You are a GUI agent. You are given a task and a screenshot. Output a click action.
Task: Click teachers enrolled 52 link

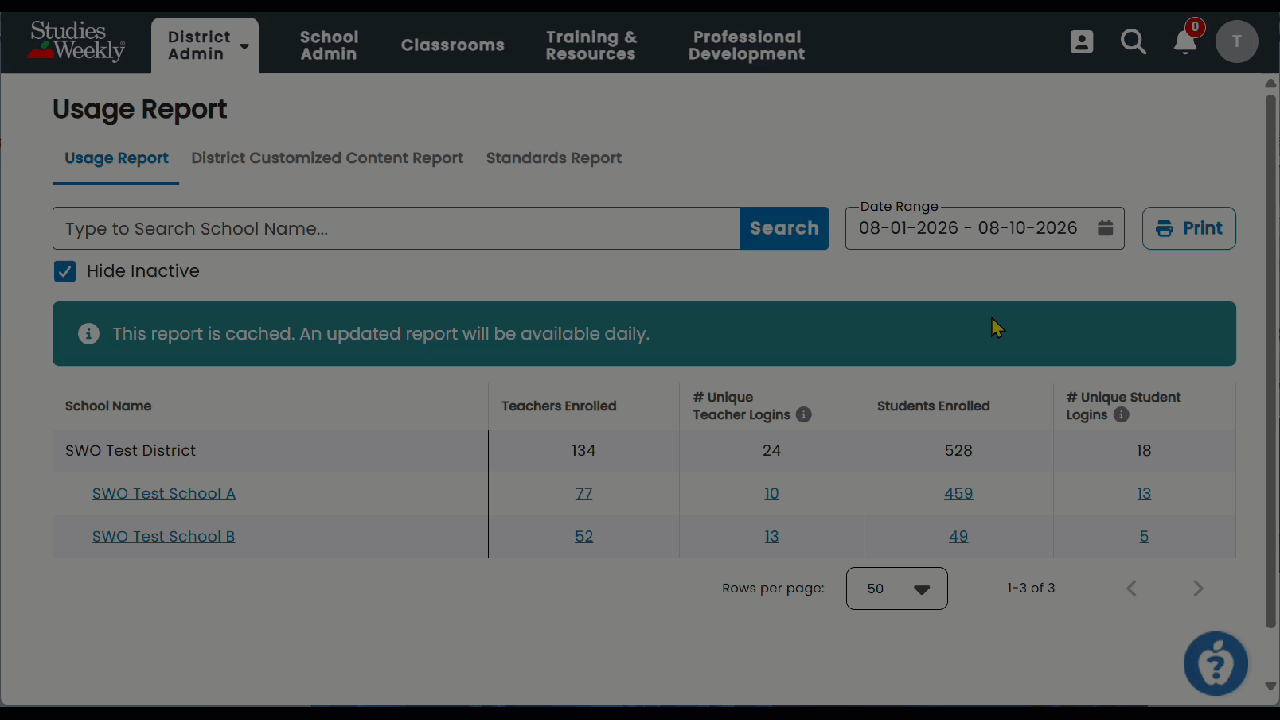tap(584, 536)
